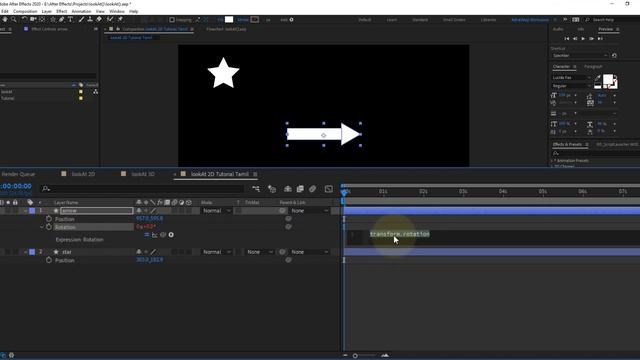Adjust the timeline zoom slider

click(355, 356)
